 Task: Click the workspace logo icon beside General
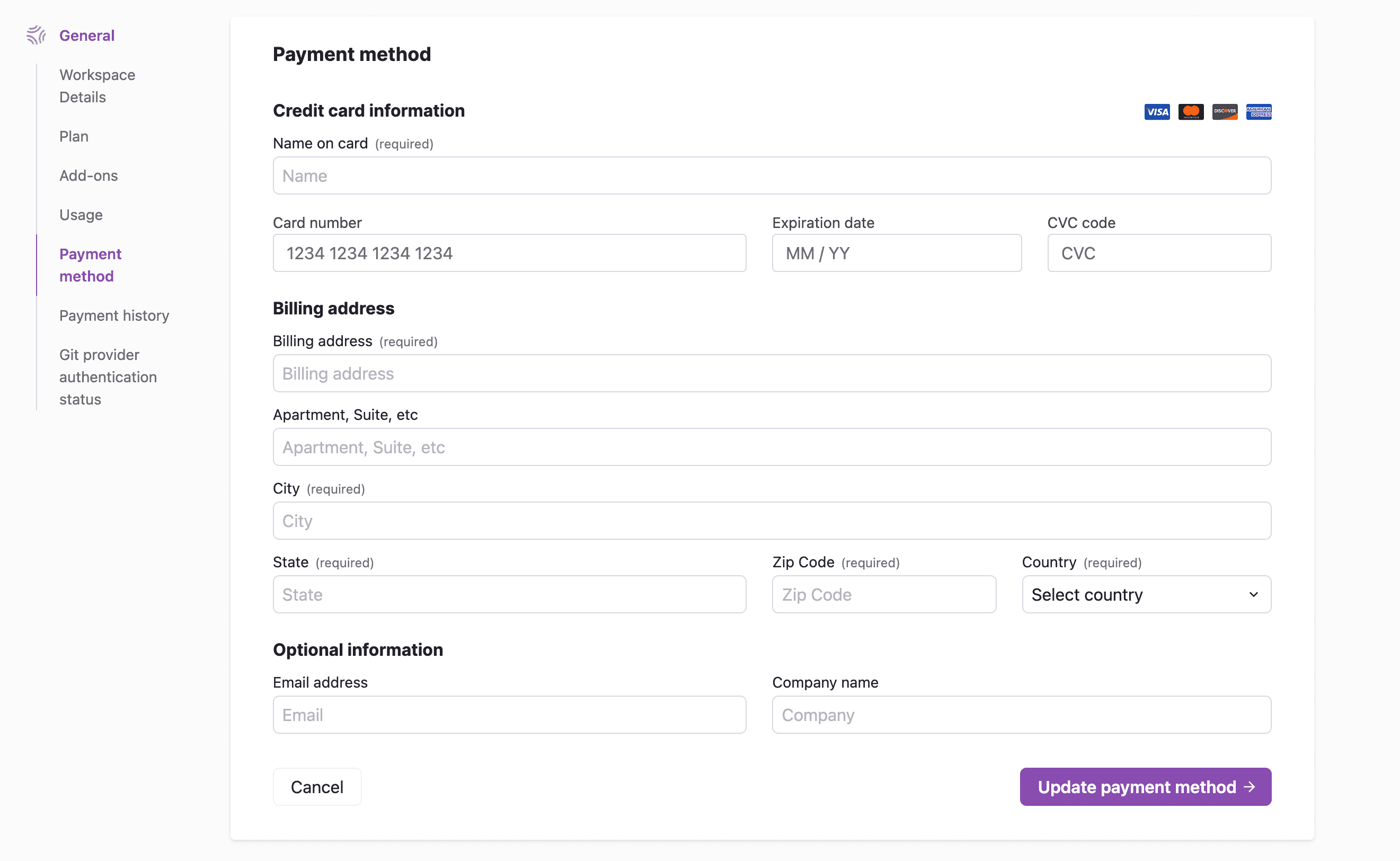click(36, 36)
